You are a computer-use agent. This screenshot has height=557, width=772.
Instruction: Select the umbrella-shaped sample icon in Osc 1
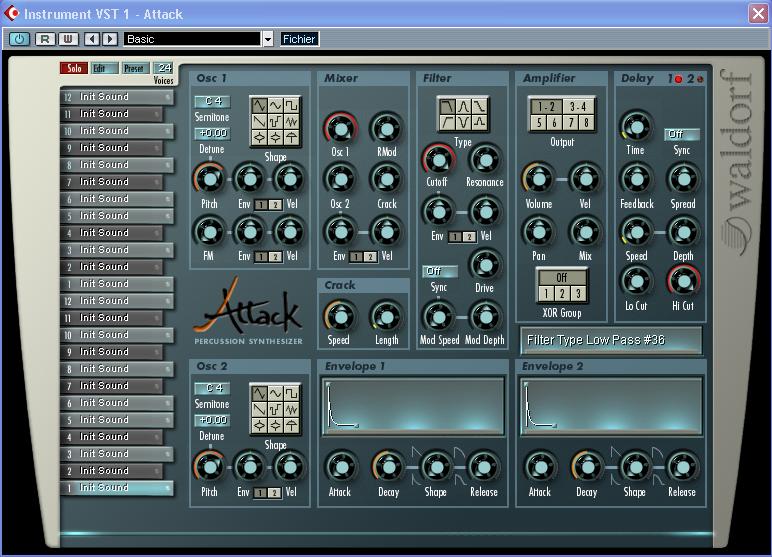291,137
